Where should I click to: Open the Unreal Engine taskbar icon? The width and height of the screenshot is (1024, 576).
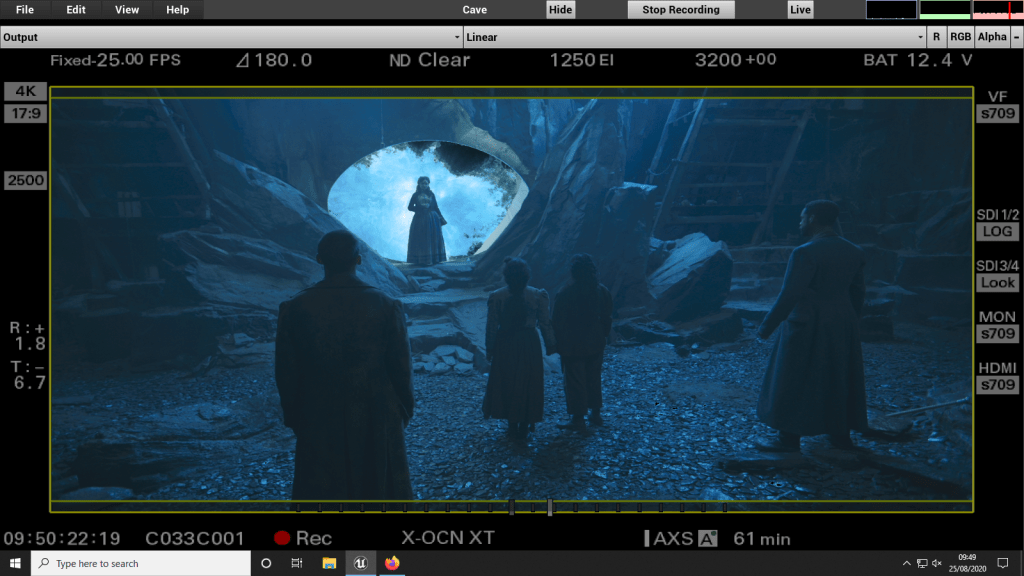point(360,563)
